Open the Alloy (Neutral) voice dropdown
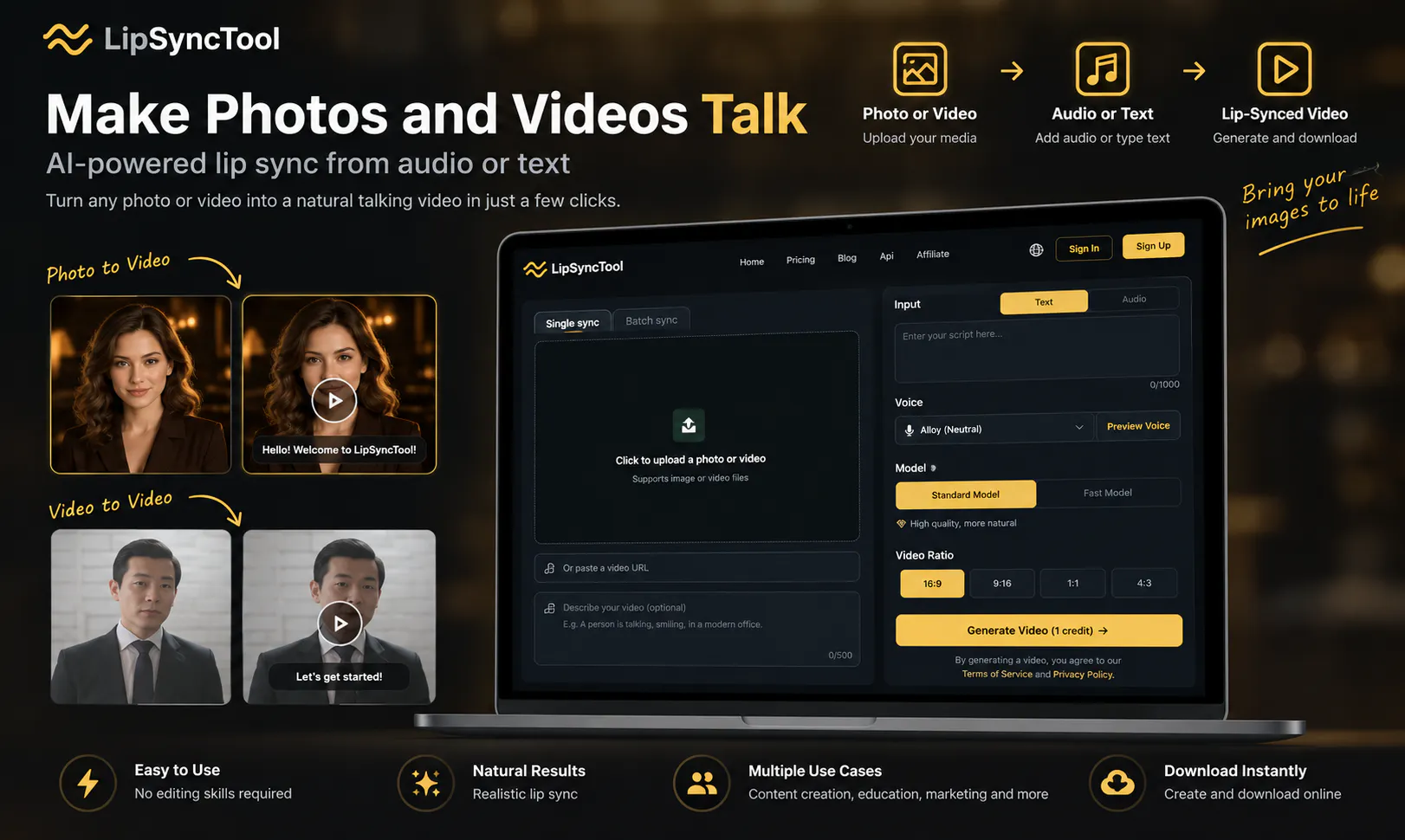 click(x=995, y=429)
